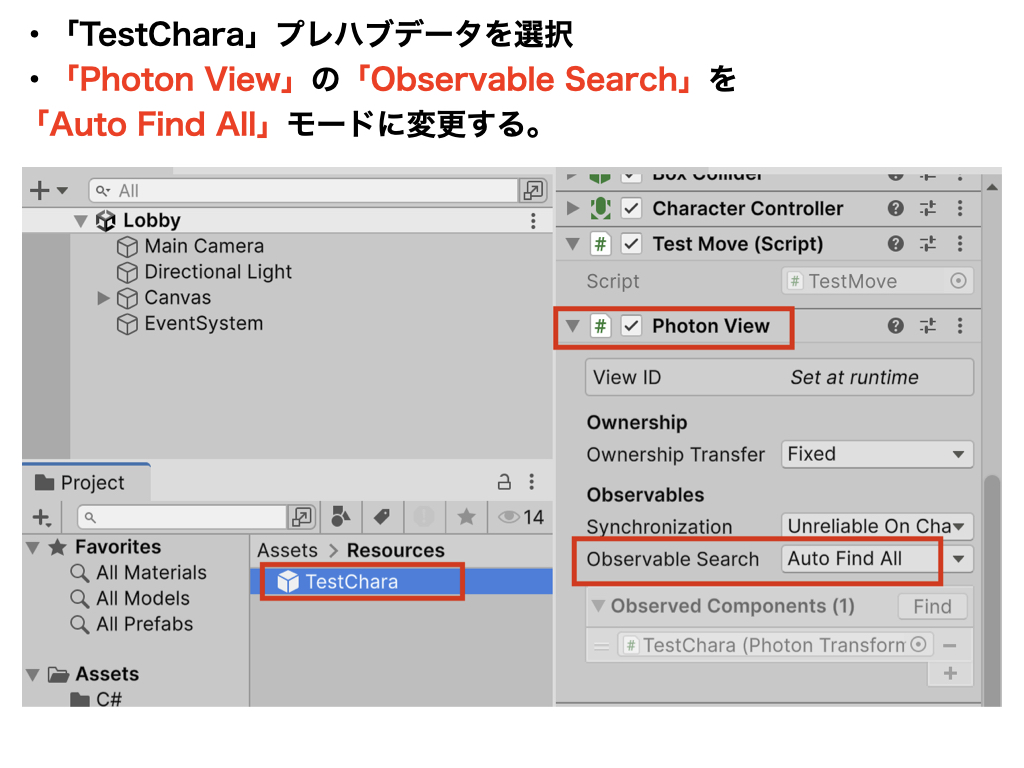The width and height of the screenshot is (1024, 768).
Task: Open Synchronization Unreliable On Change dropdown
Action: pyautogui.click(x=877, y=526)
